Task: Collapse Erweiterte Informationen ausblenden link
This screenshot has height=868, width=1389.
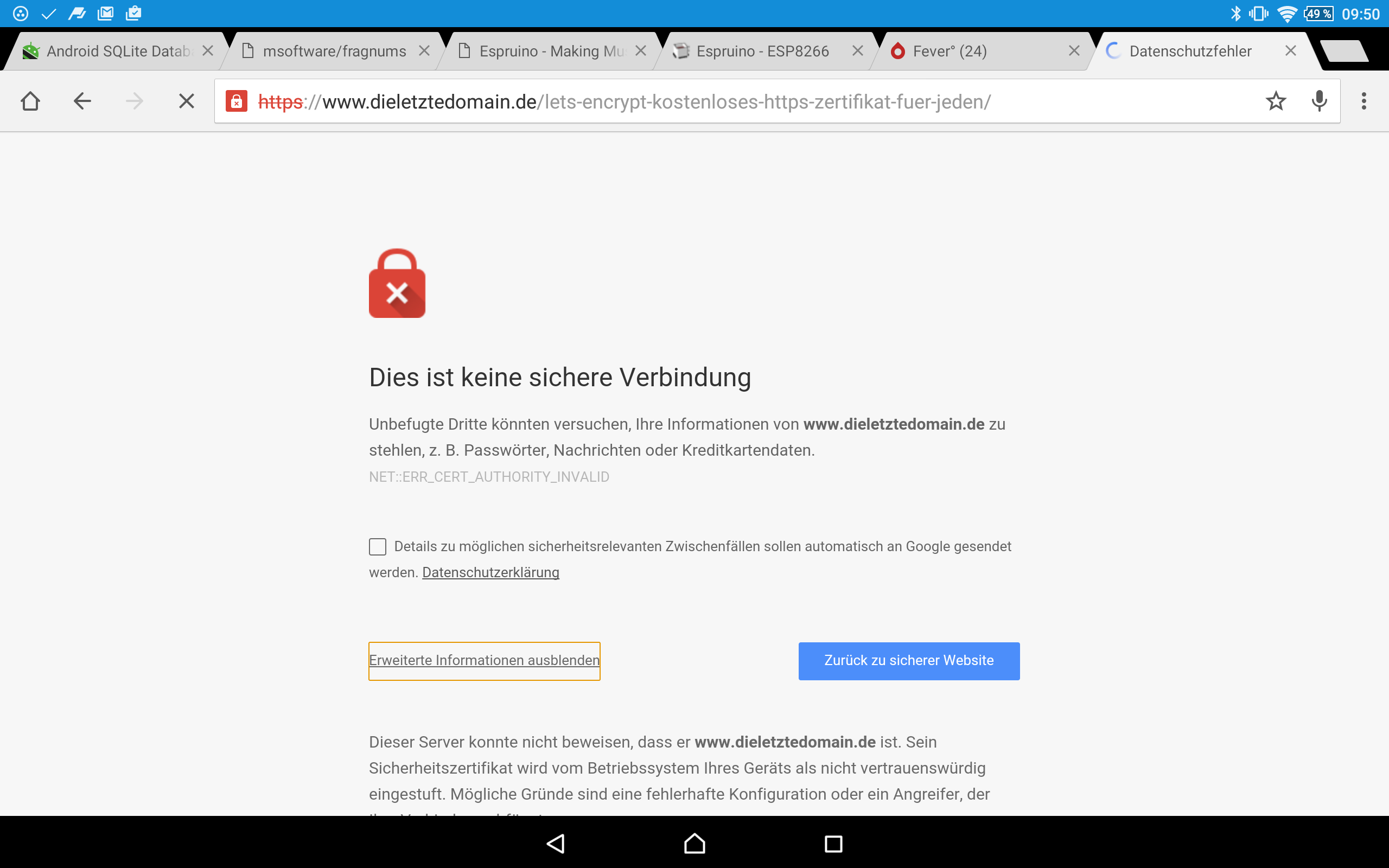Action: (484, 661)
